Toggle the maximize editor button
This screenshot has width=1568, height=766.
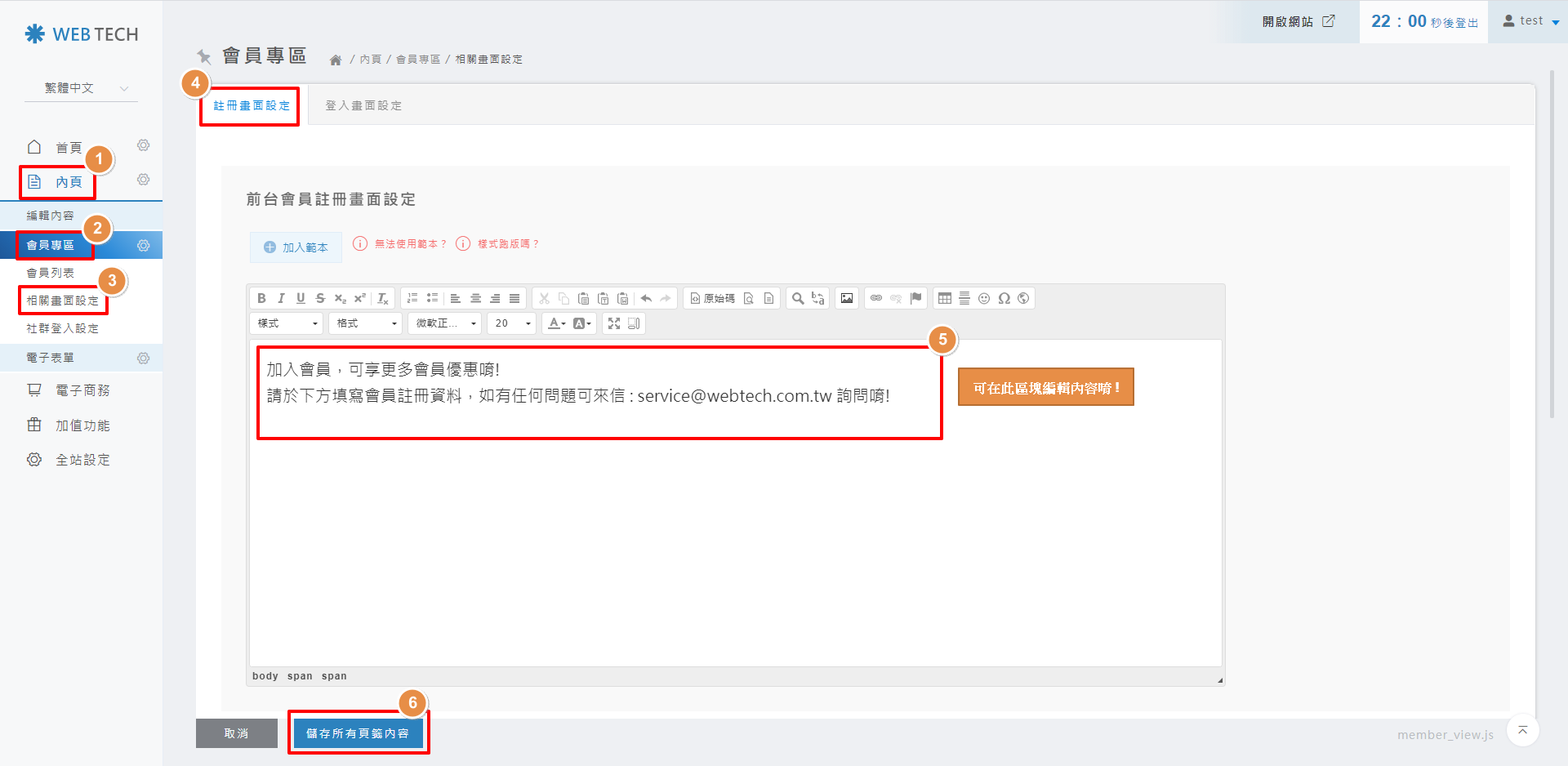614,323
